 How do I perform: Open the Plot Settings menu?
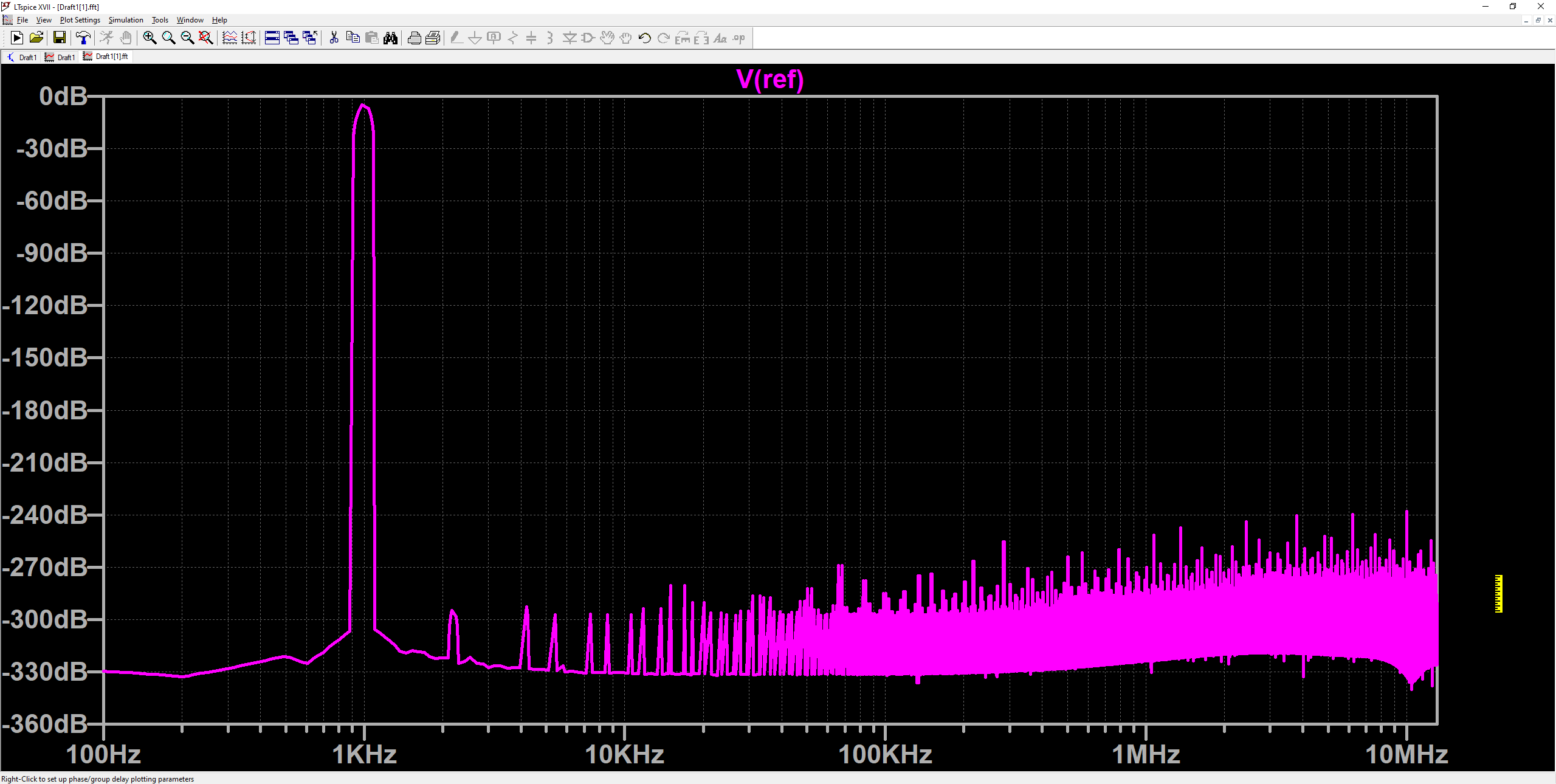(x=80, y=20)
